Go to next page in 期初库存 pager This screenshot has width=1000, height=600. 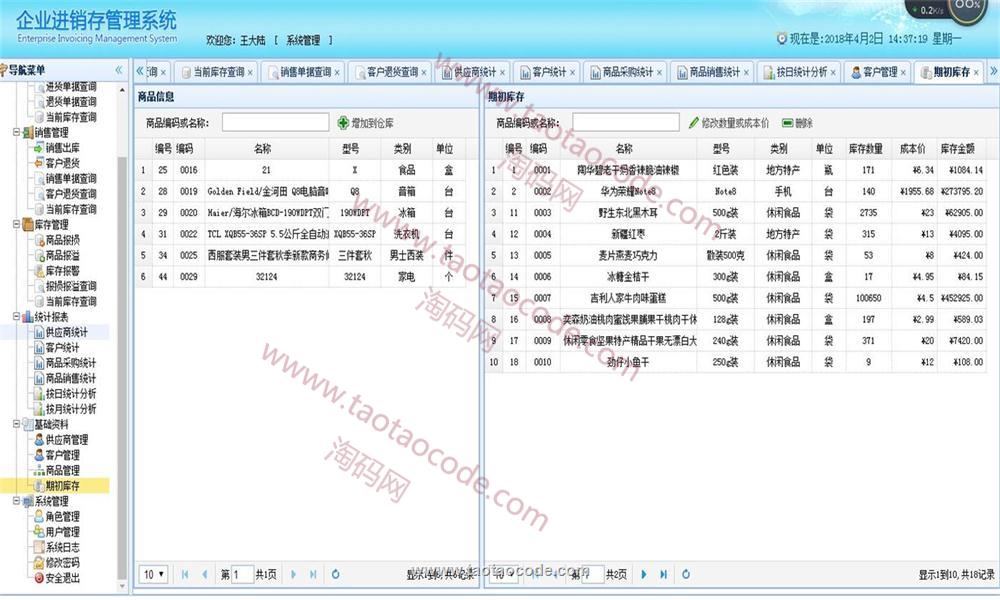(x=642, y=574)
